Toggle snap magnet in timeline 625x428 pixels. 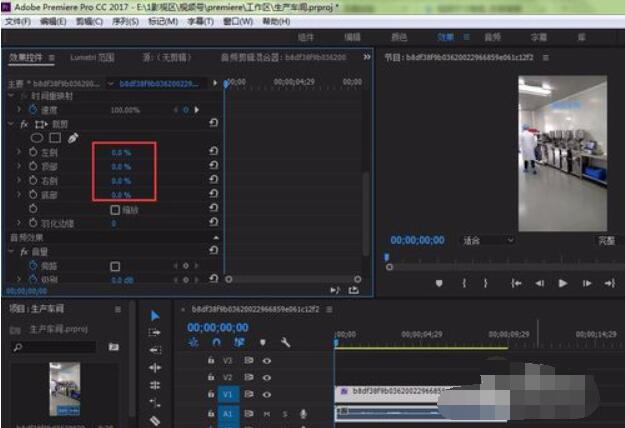(216, 342)
